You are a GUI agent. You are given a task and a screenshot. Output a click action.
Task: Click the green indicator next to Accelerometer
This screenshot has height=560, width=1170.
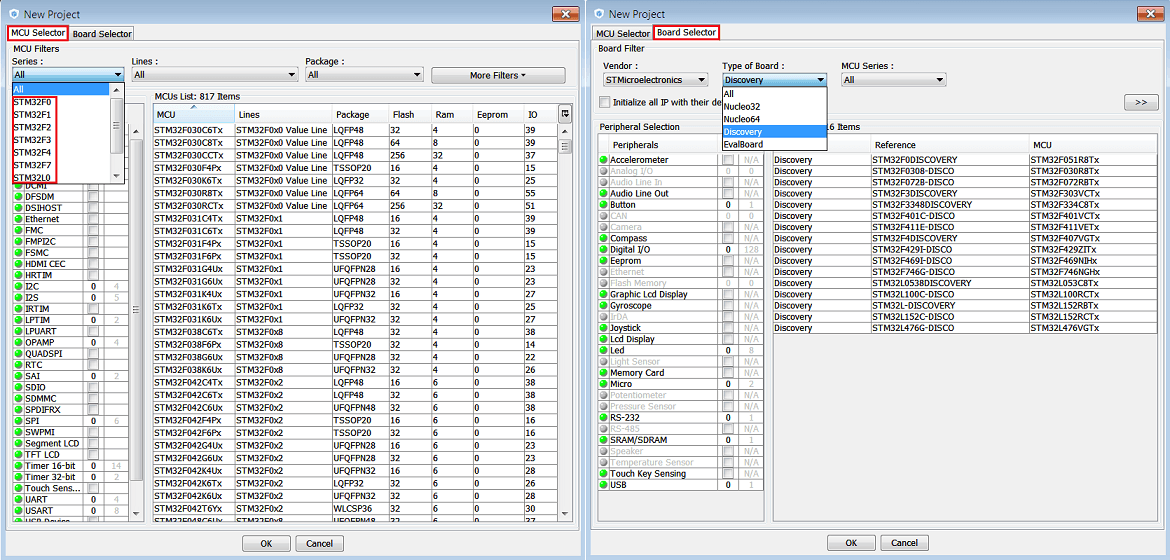604,160
